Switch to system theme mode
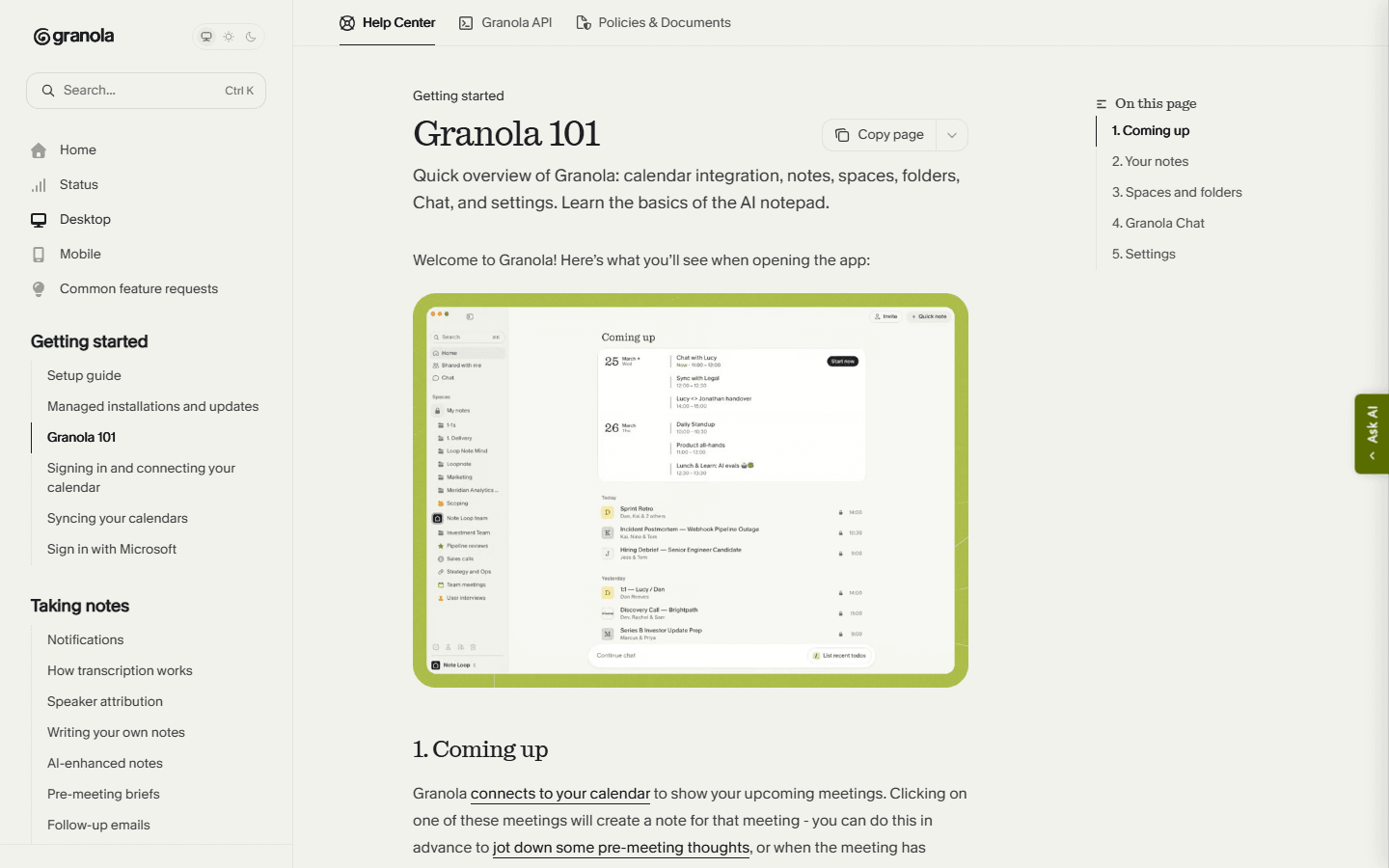Screen dimensions: 1389x868 point(205,37)
